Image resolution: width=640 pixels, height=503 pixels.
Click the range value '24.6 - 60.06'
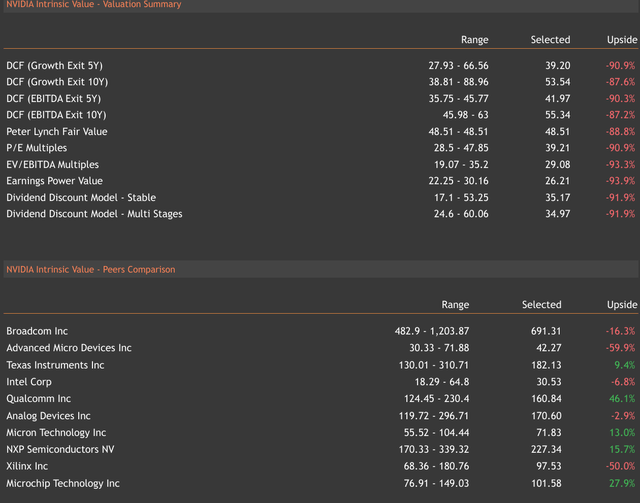pos(461,214)
